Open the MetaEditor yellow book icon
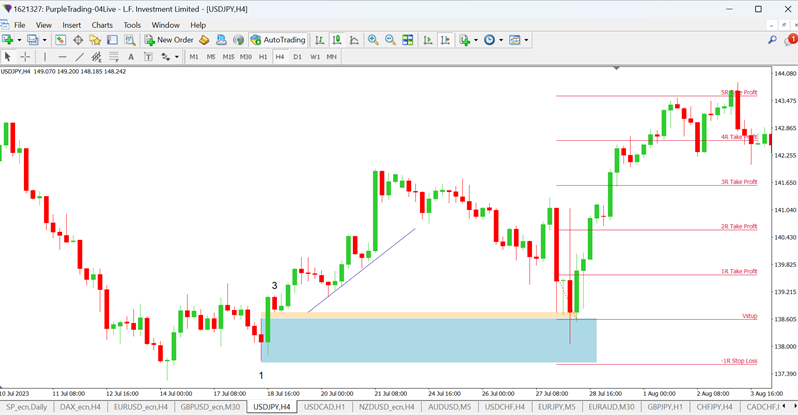The width and height of the screenshot is (798, 415). (x=204, y=40)
